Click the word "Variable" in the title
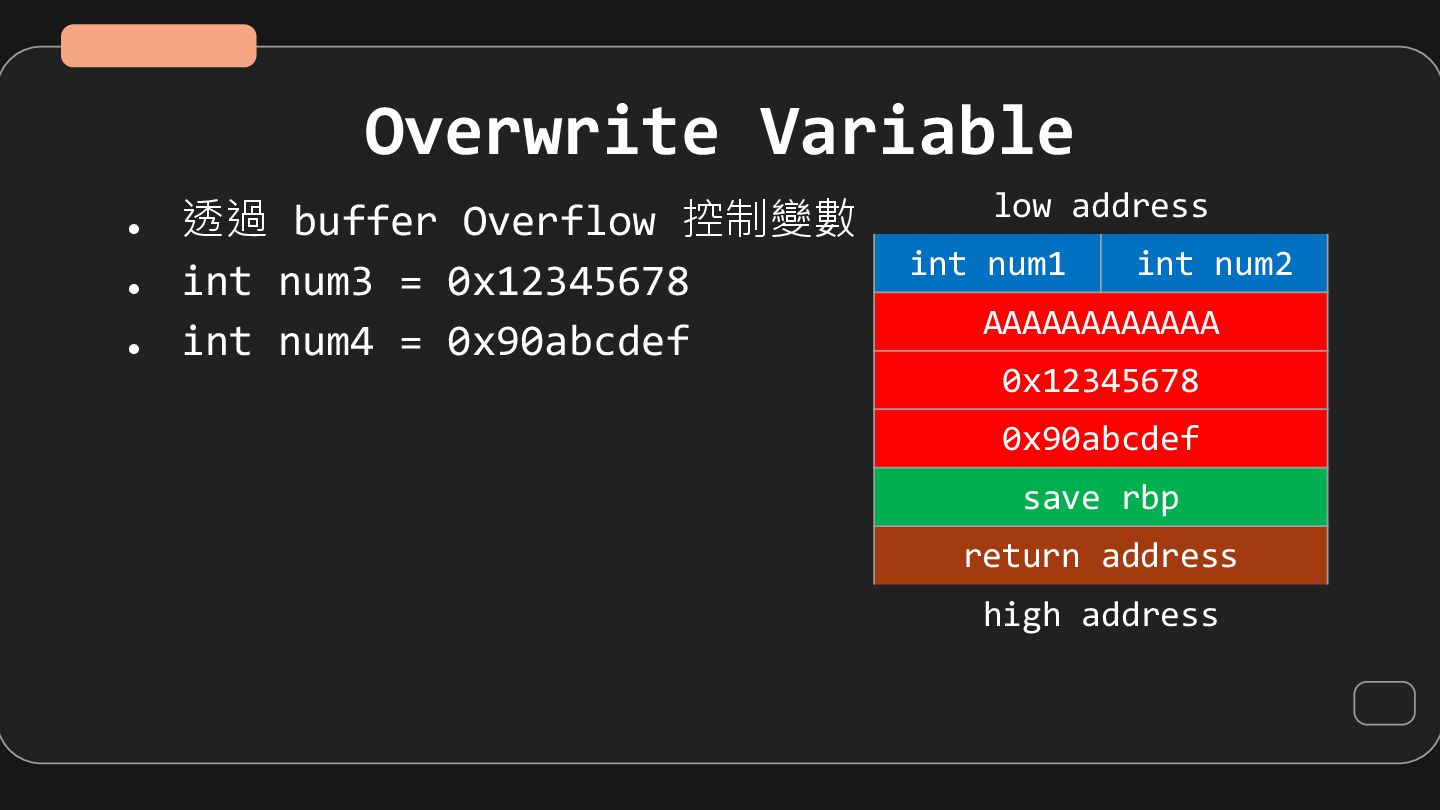The image size is (1440, 810). 916,131
